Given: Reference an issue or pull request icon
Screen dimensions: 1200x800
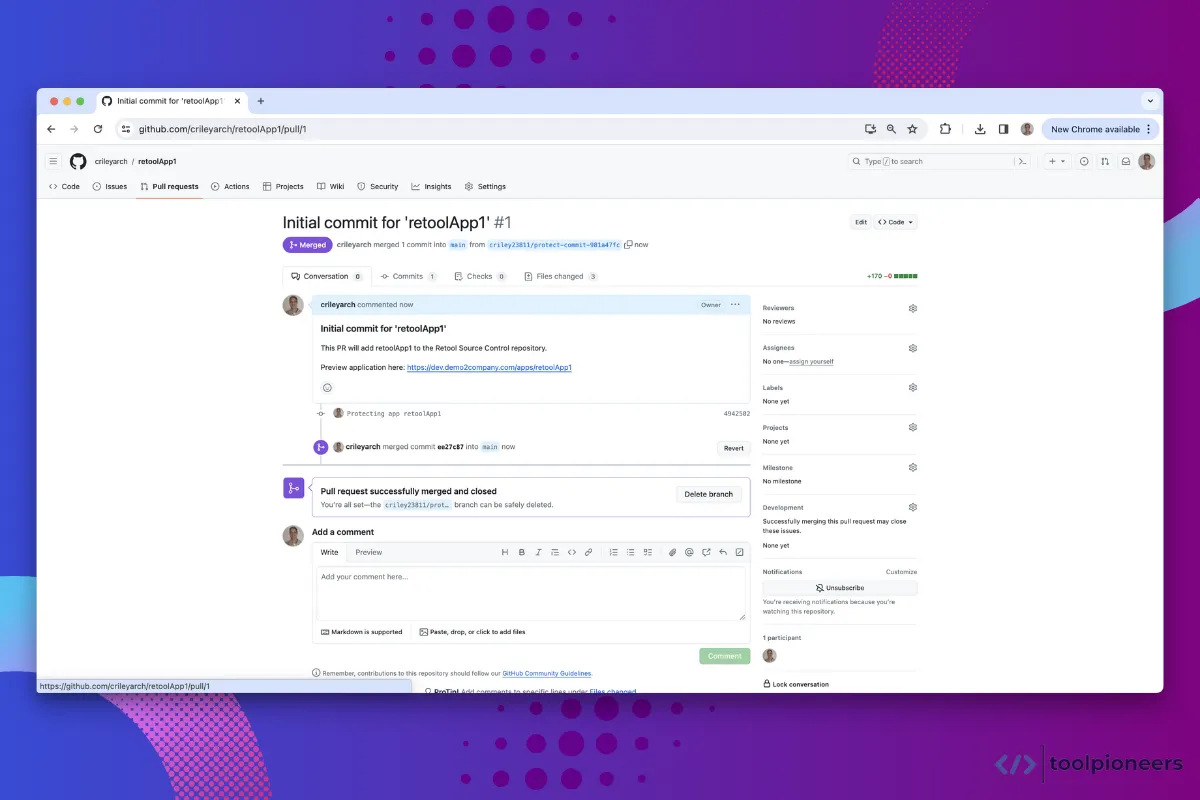Looking at the screenshot, I should coord(706,552).
